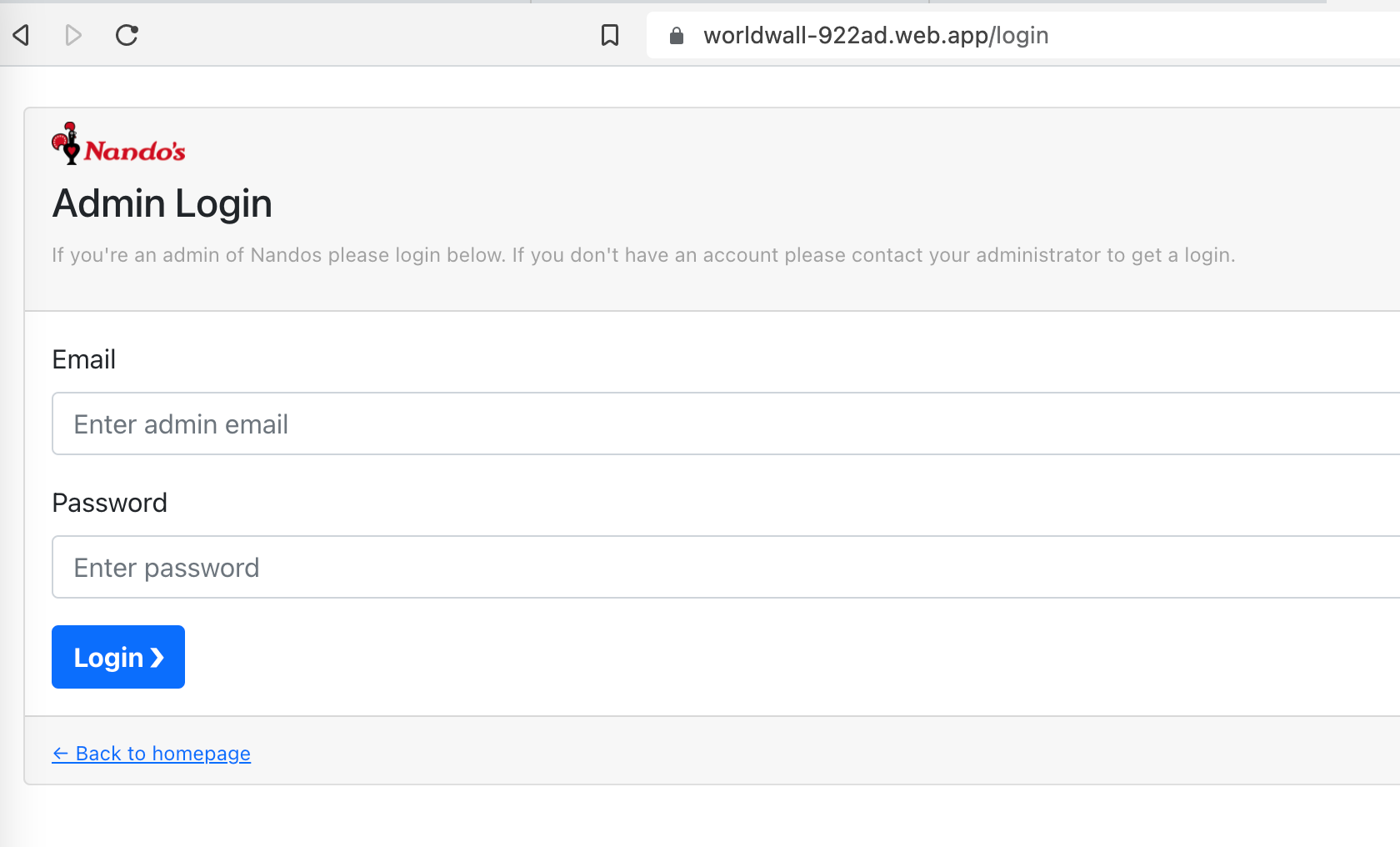Click the Enter admin email field

pyautogui.click(x=726, y=423)
